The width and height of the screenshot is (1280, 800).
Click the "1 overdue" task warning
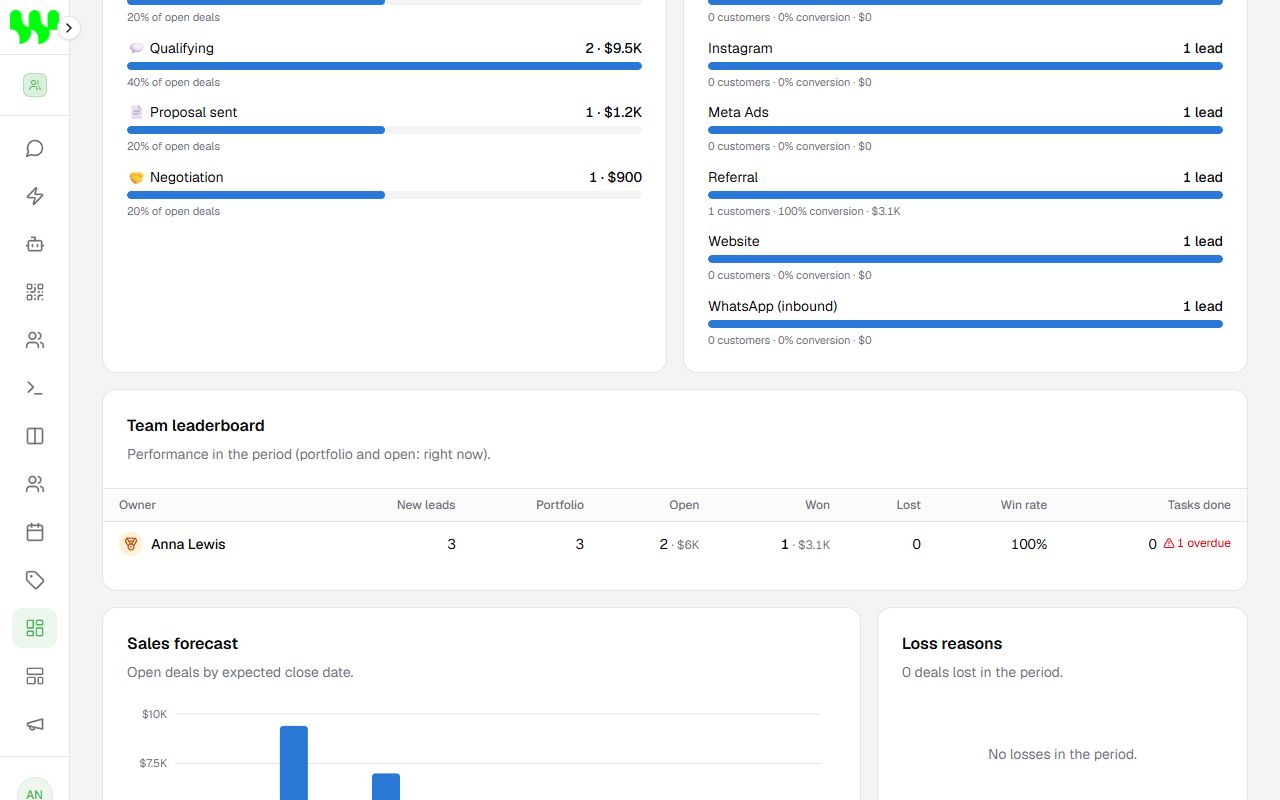(x=1197, y=544)
